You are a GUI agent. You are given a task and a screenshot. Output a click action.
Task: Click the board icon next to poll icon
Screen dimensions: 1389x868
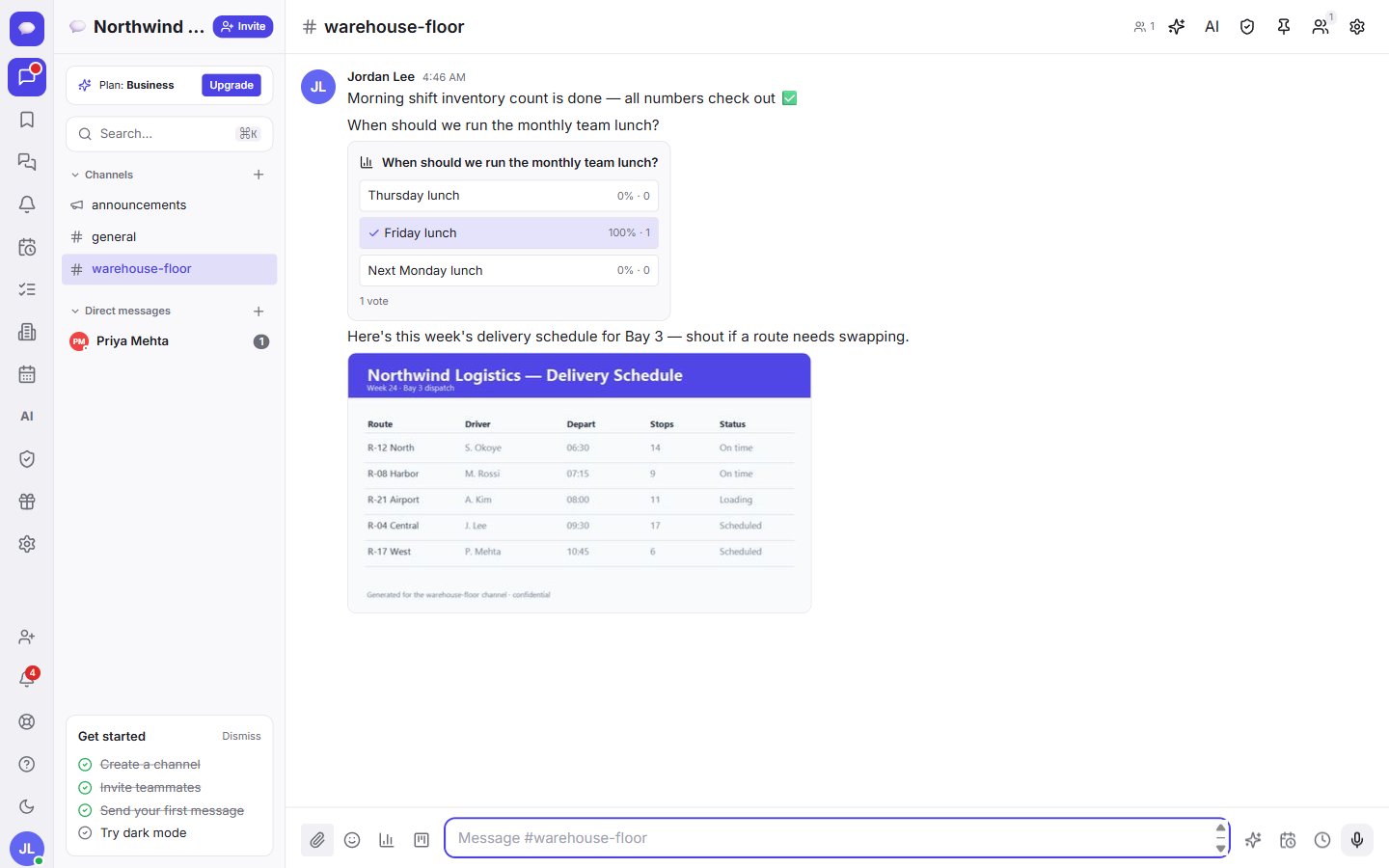coord(422,840)
